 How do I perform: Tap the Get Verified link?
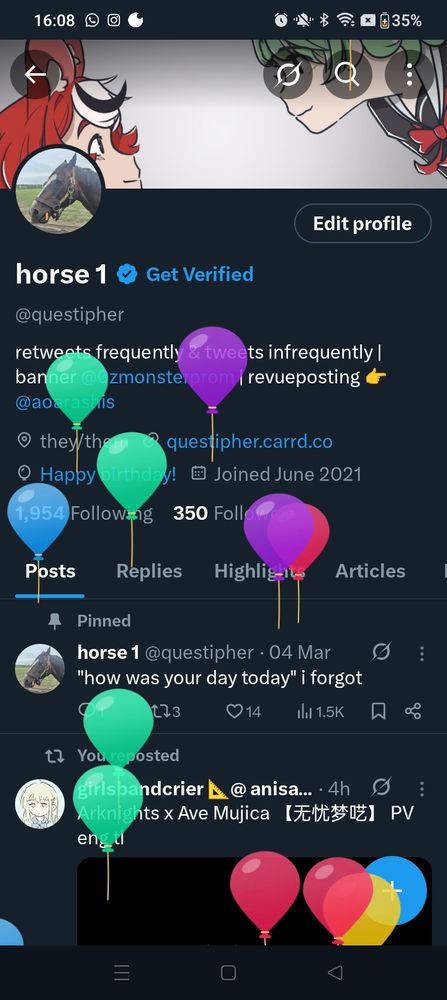tap(200, 274)
